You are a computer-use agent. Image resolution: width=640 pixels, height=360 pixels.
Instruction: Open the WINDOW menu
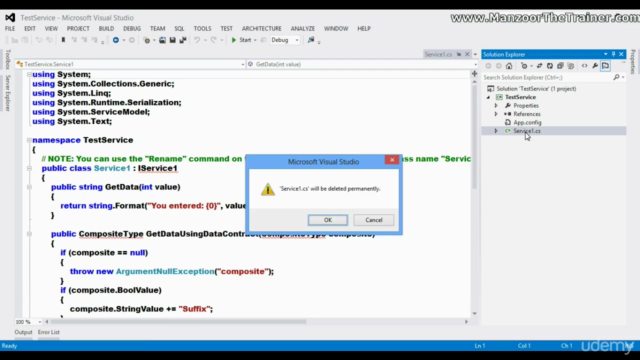[336, 29]
